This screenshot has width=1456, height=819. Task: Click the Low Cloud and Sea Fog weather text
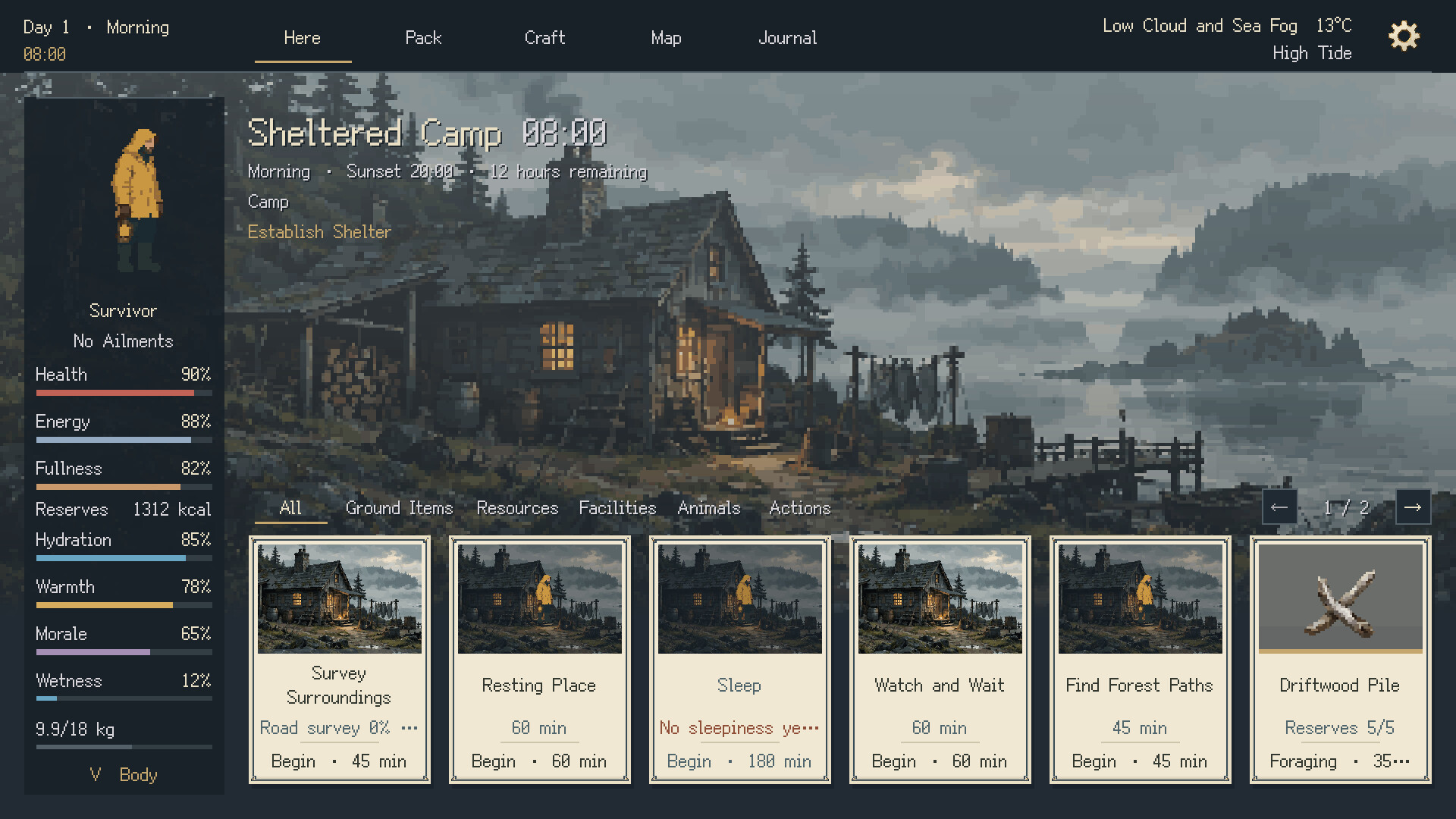[x=1200, y=26]
